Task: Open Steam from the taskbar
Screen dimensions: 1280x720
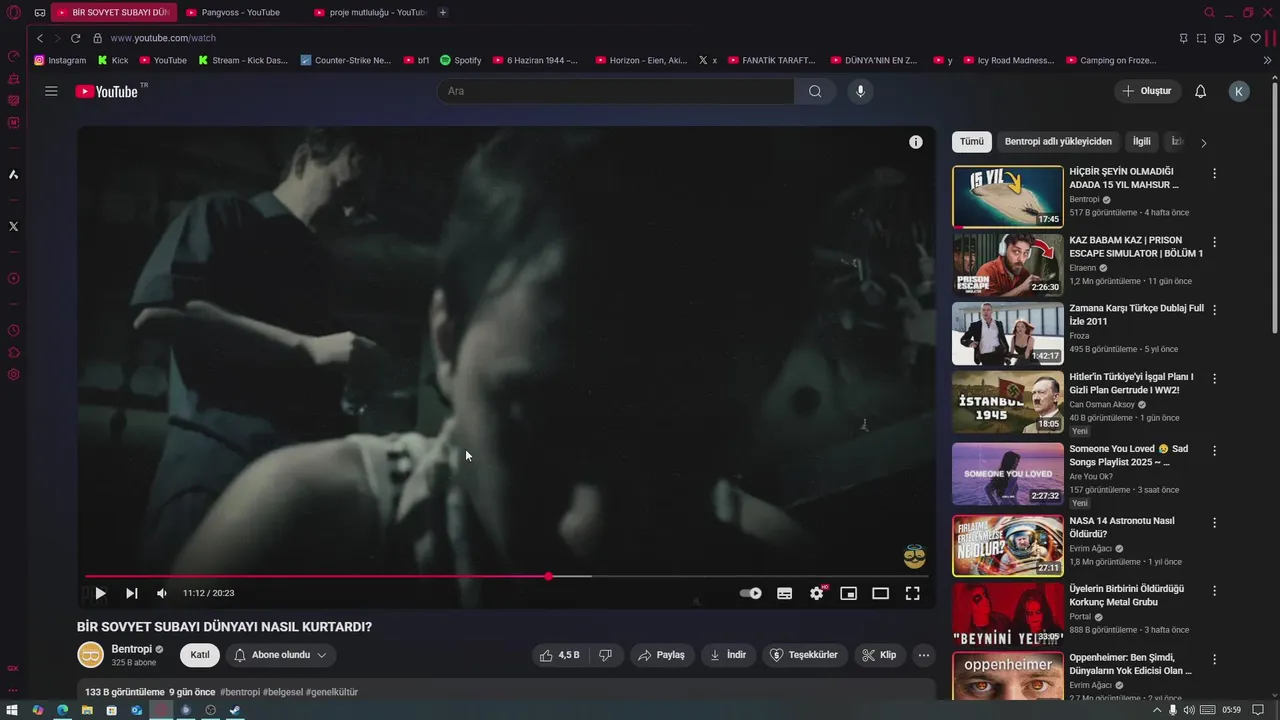Action: pos(235,710)
